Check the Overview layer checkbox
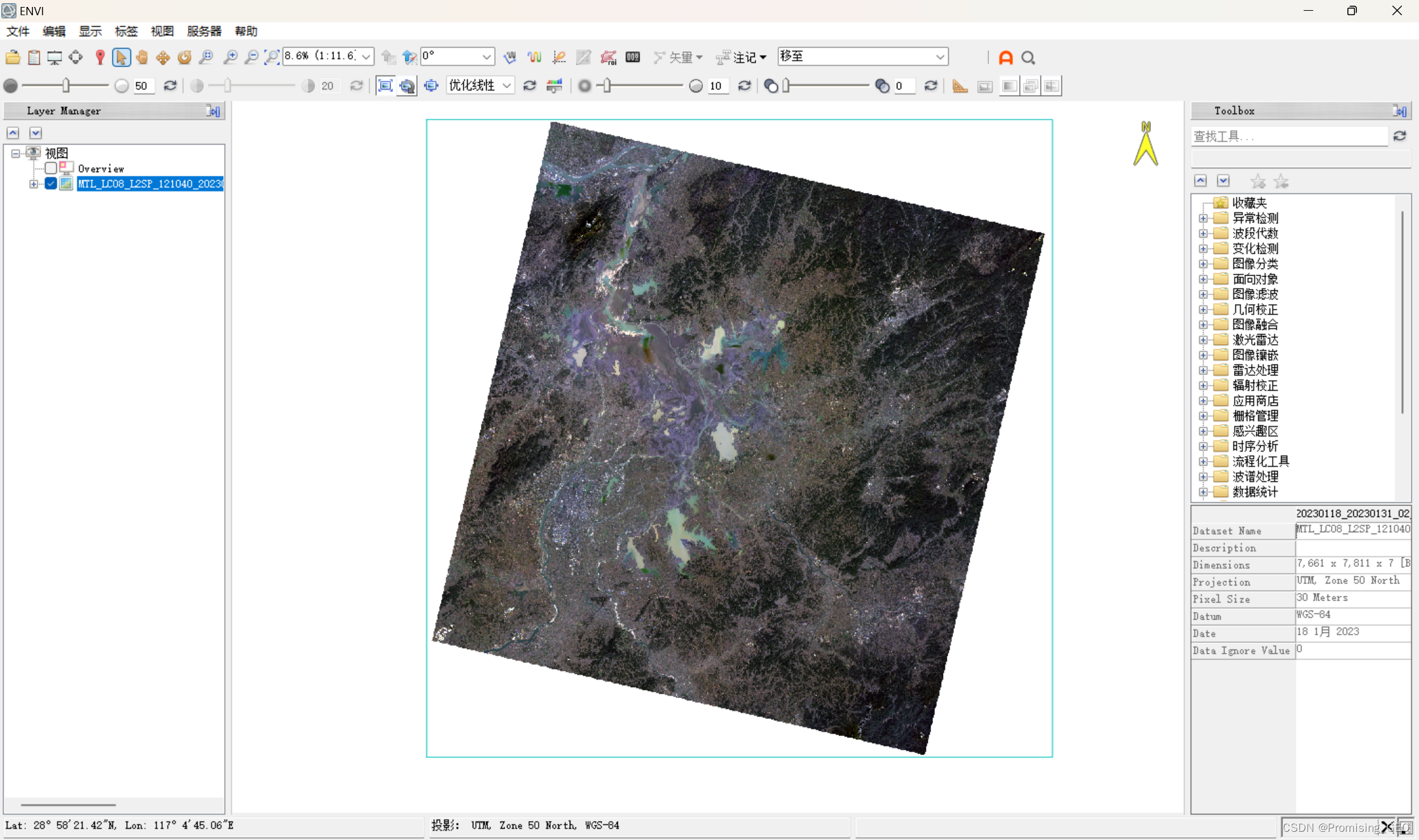This screenshot has height=840, width=1419. pos(51,169)
